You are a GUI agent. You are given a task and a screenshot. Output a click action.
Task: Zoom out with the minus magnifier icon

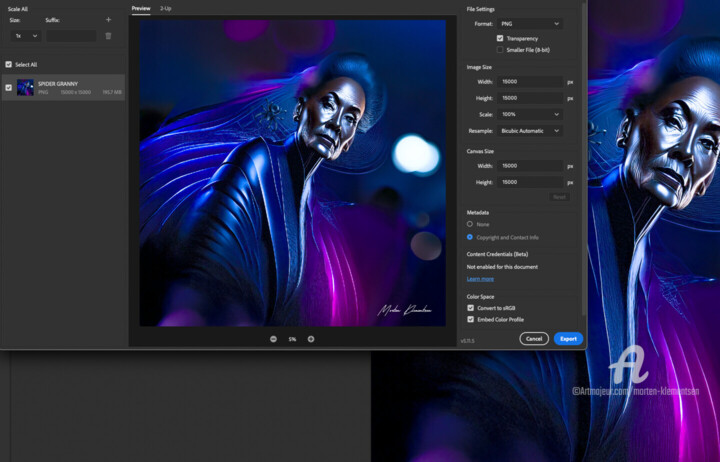coord(273,339)
